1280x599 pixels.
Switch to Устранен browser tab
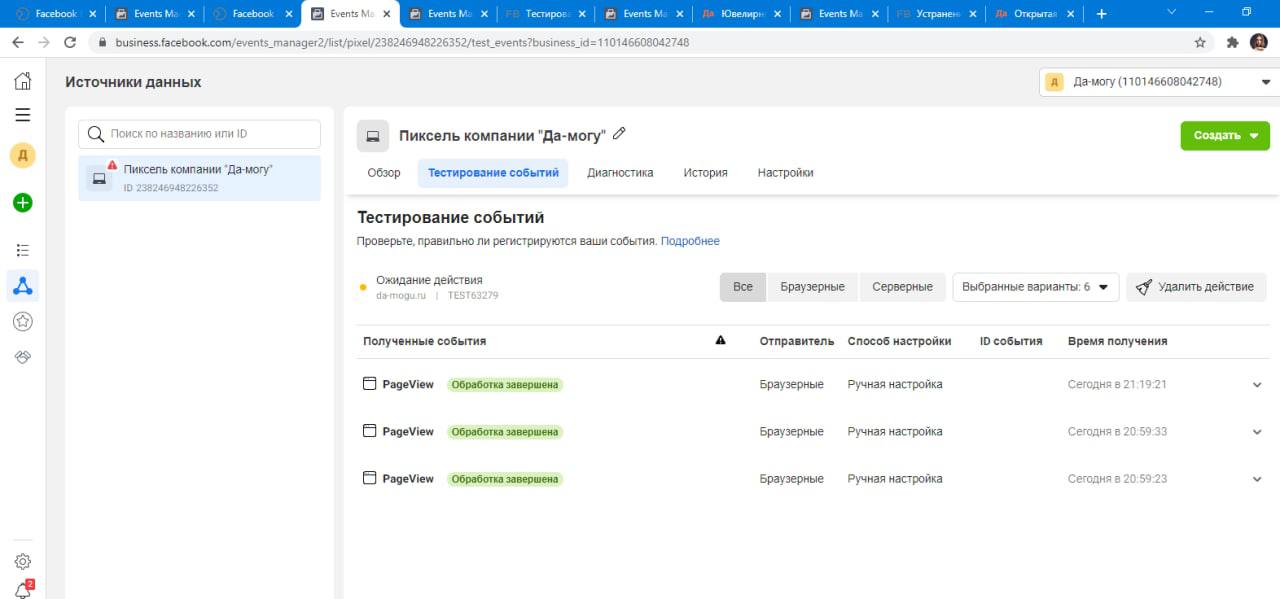point(937,14)
